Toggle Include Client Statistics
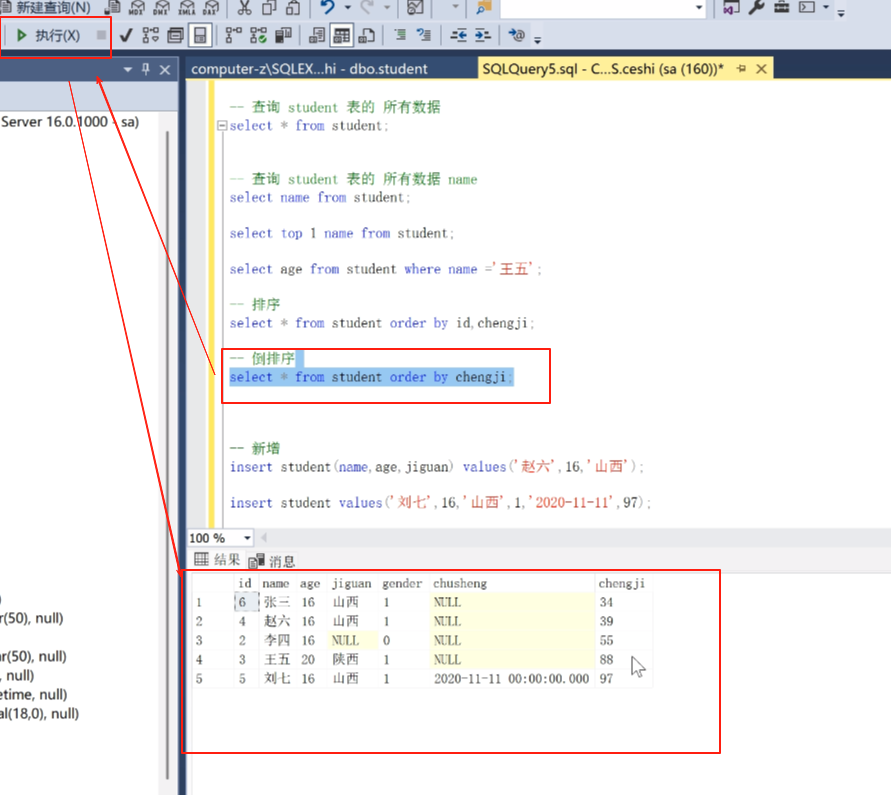Image resolution: width=891 pixels, height=795 pixels. point(284,36)
